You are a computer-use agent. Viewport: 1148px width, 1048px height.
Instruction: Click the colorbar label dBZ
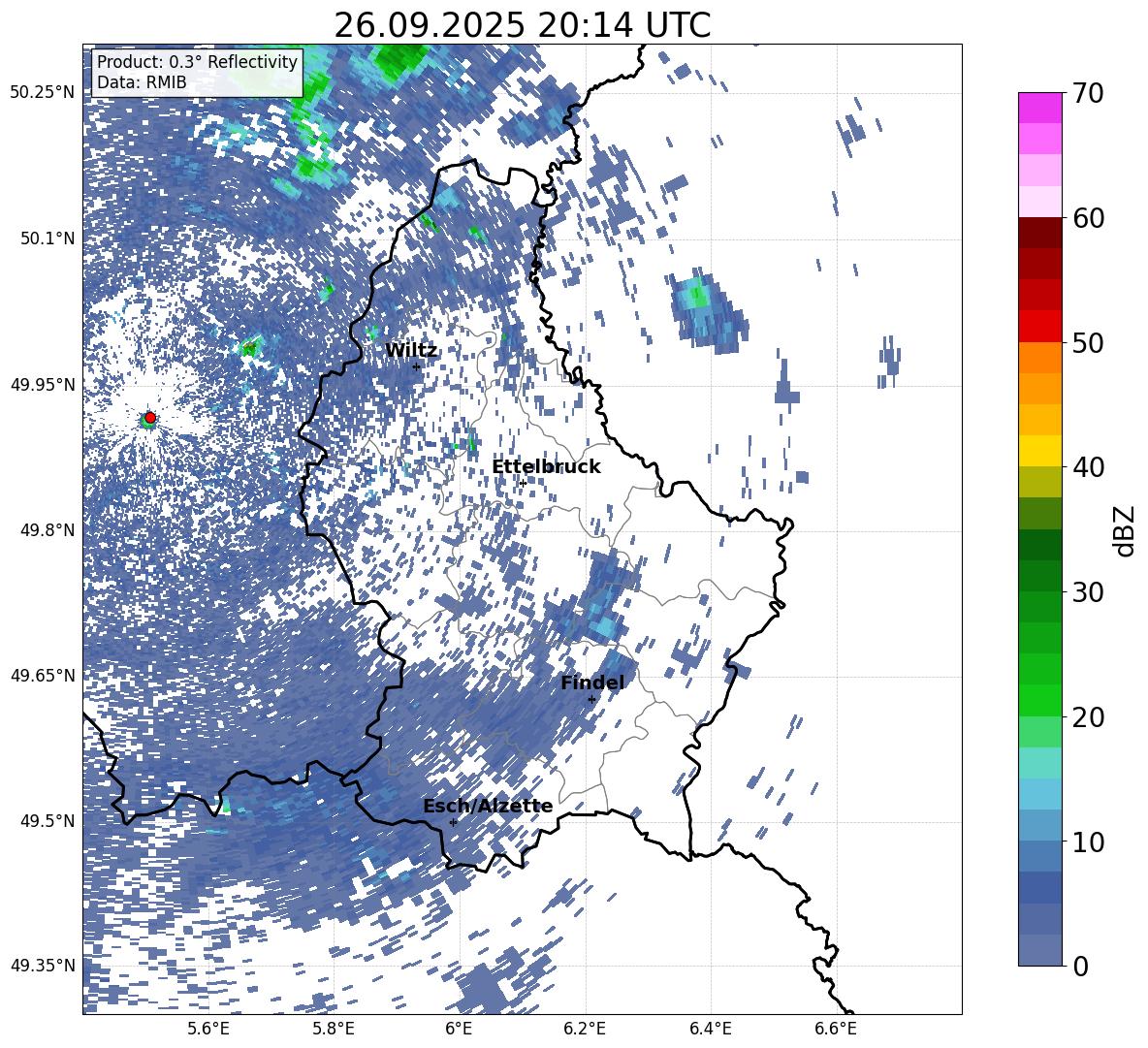tap(1125, 530)
